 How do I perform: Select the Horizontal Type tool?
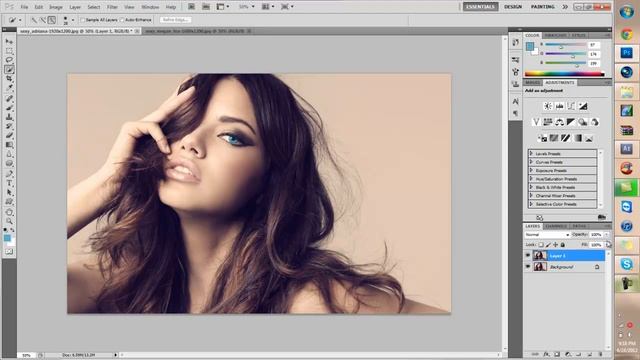tap(9, 184)
